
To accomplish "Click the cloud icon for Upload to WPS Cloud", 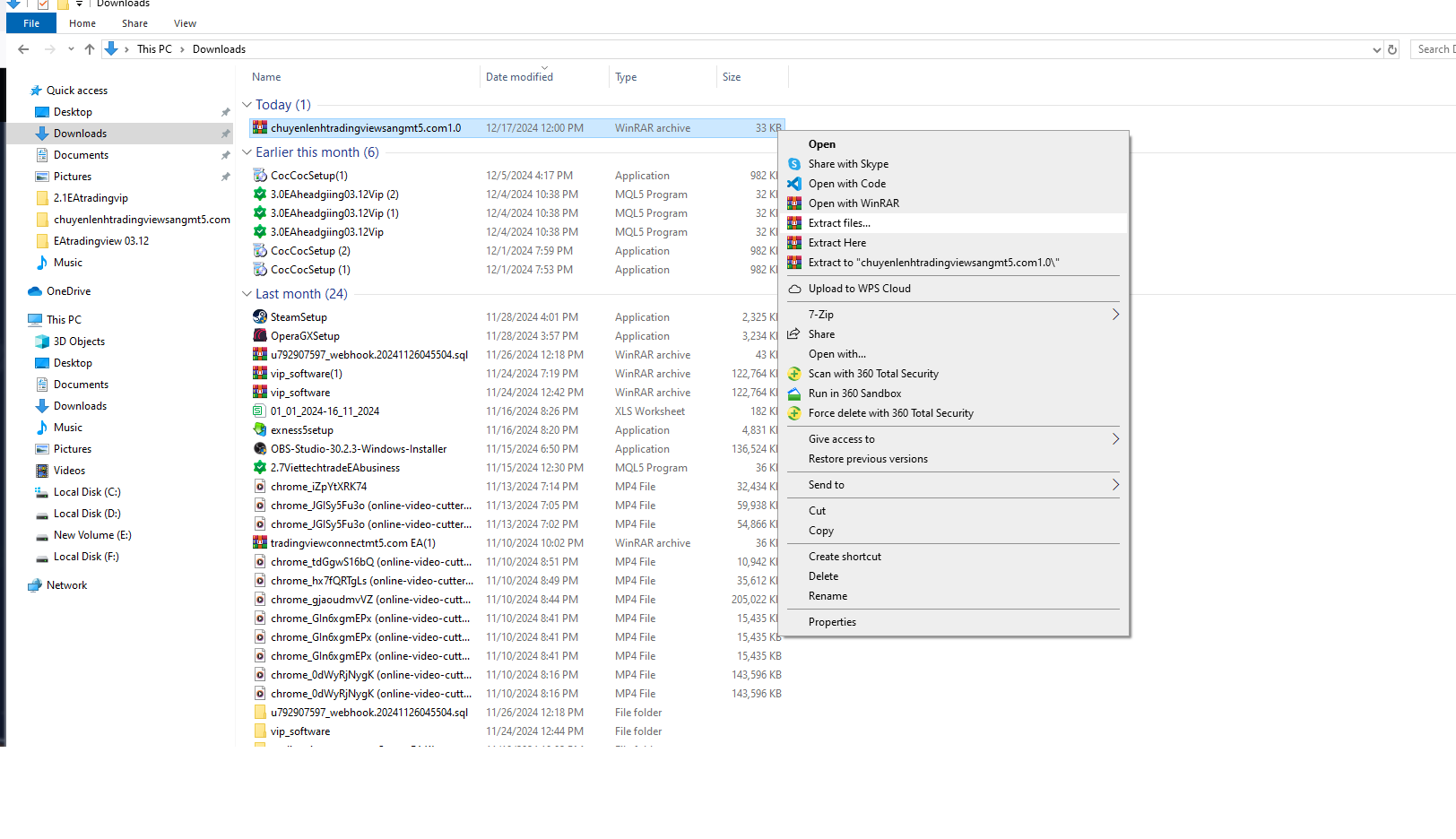I will click(x=794, y=289).
